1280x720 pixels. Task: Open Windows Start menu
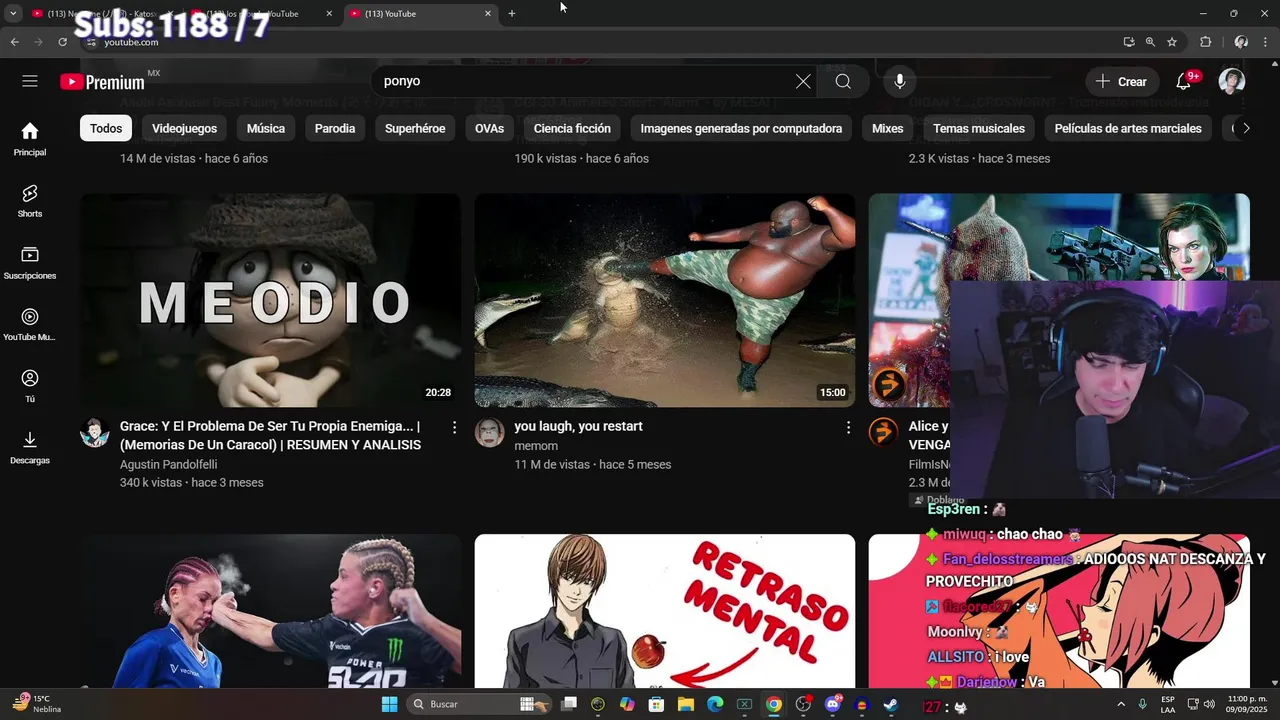[x=389, y=704]
